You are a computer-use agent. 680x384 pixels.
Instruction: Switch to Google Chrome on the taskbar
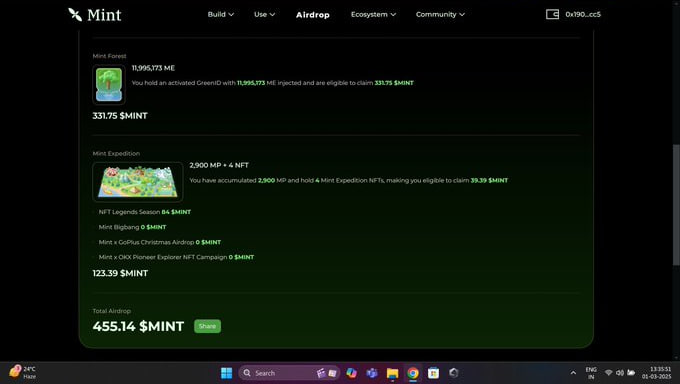(413, 373)
